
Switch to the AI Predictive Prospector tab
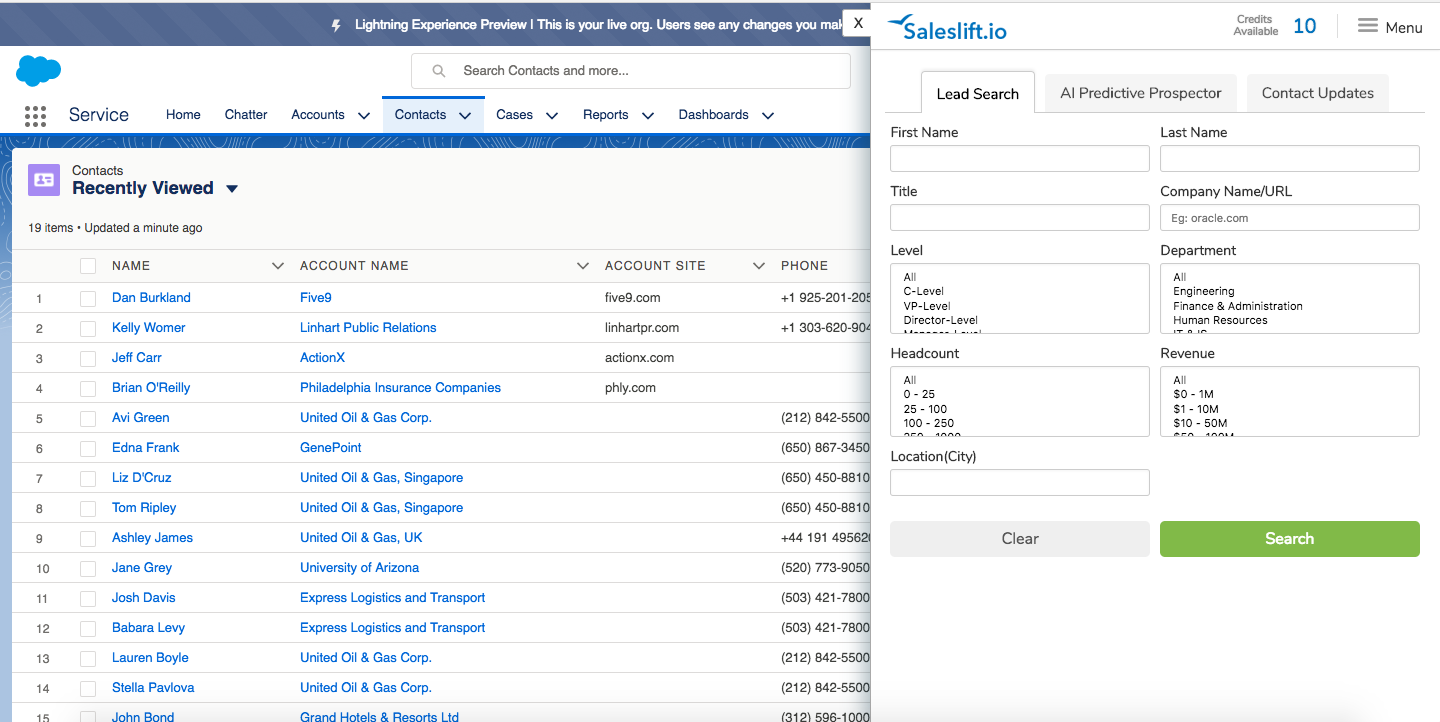1140,92
